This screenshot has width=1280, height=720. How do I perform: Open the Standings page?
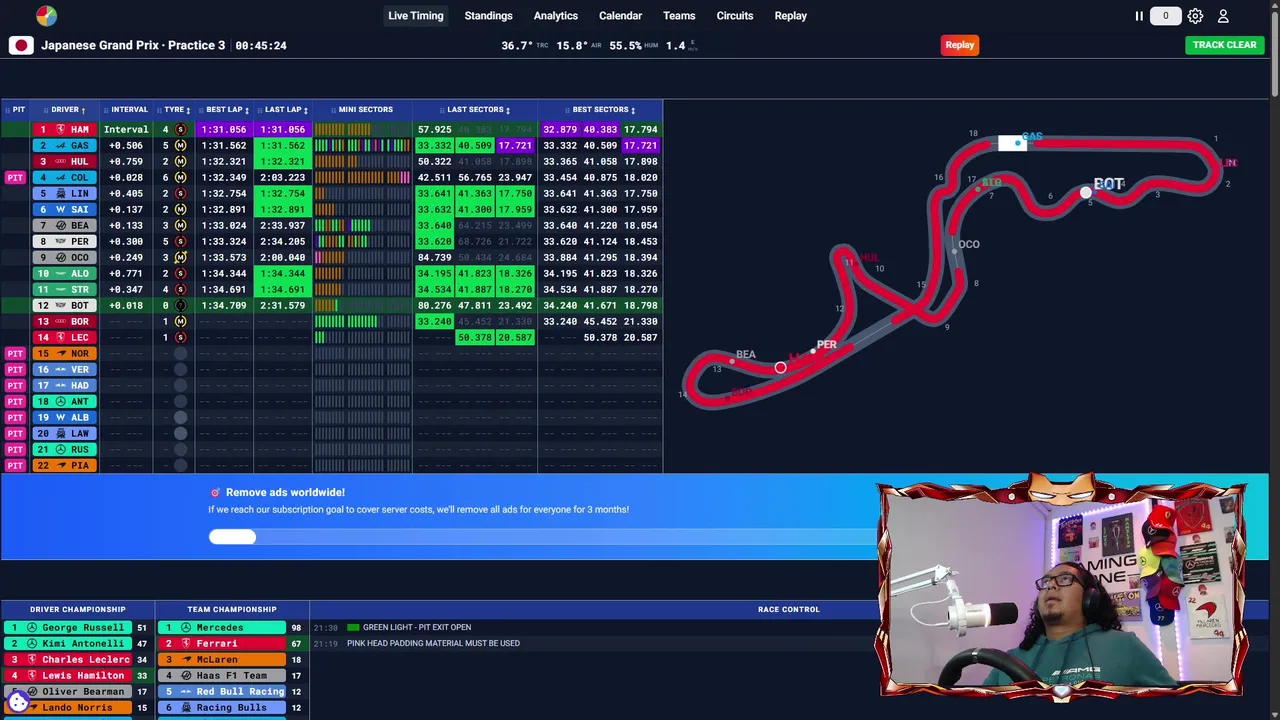(488, 16)
